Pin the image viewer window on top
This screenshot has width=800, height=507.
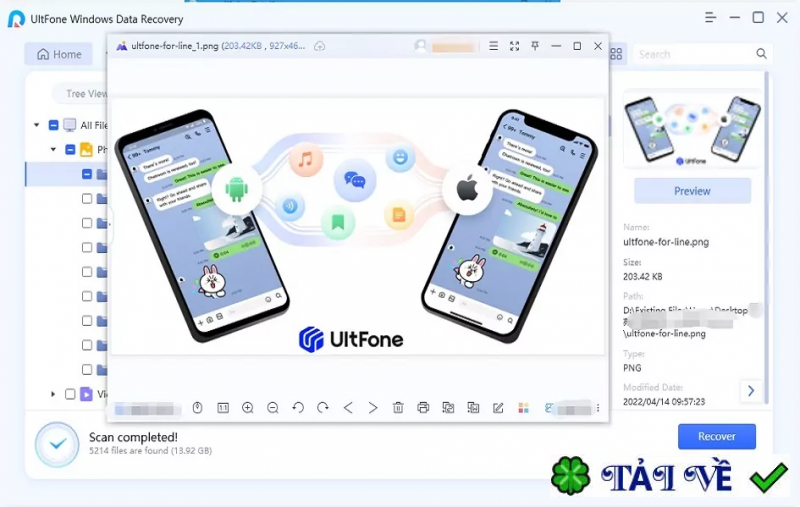[535, 46]
